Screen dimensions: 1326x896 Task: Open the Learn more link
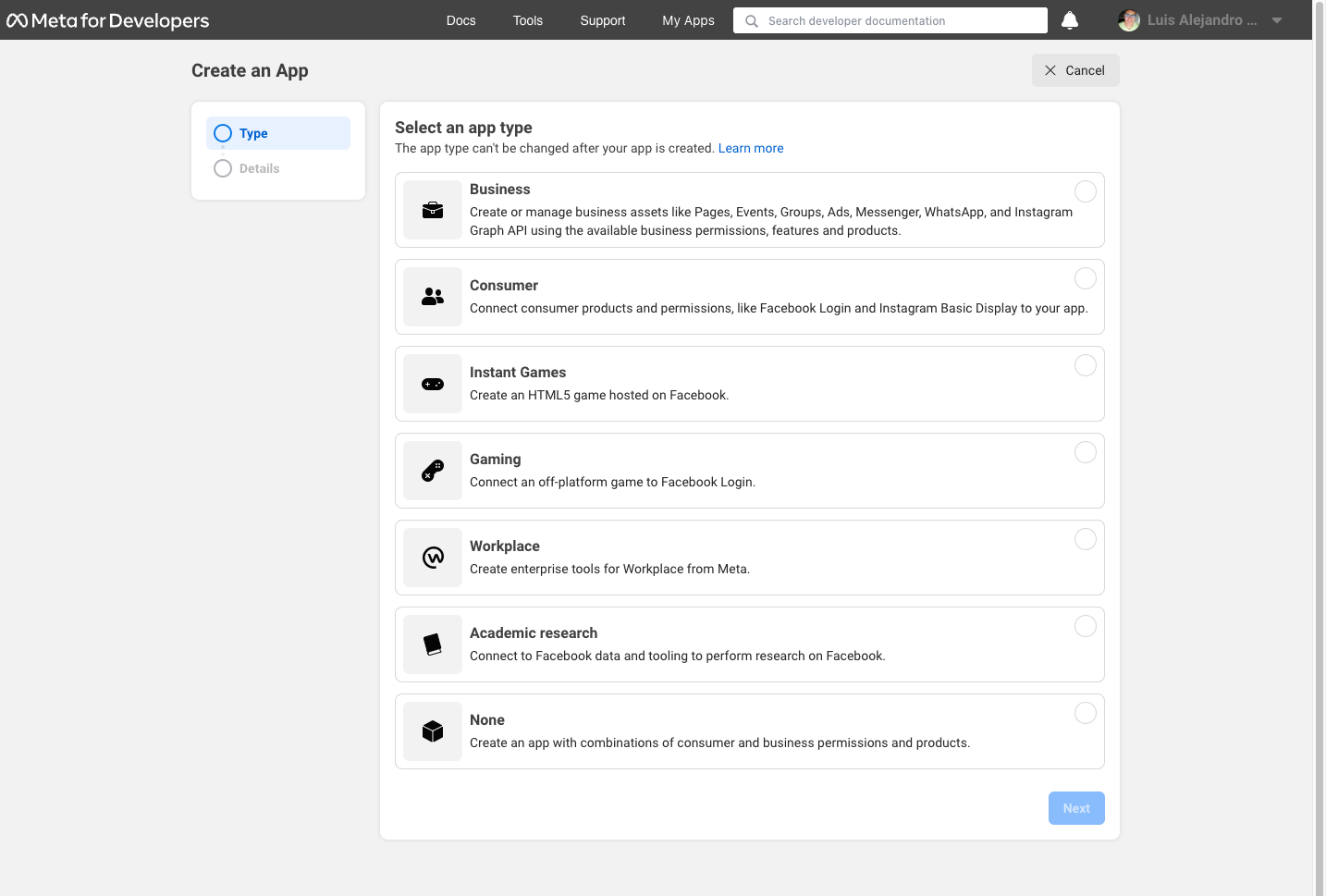[751, 148]
